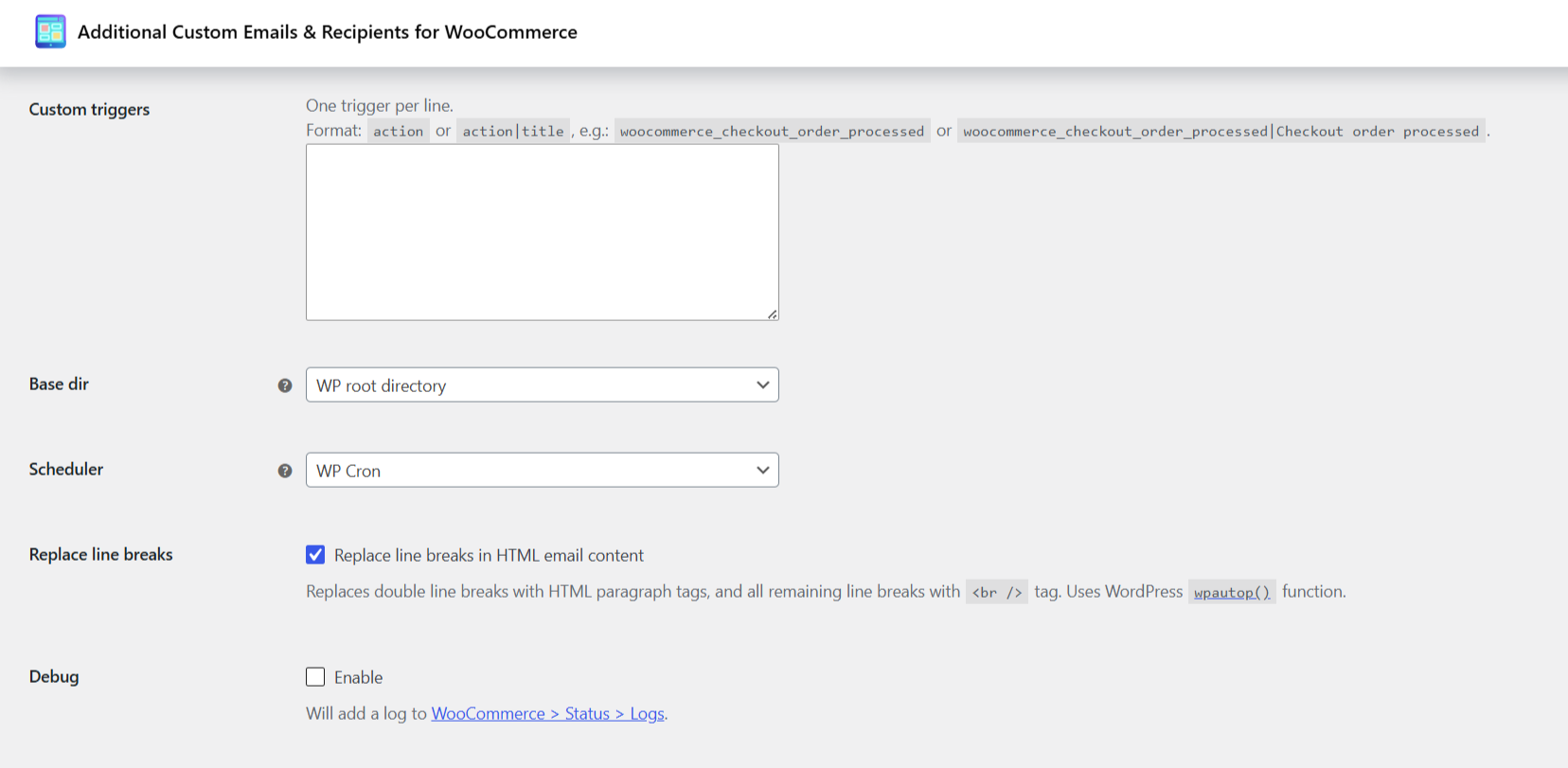Click the plugin title in the header

pyautogui.click(x=328, y=32)
